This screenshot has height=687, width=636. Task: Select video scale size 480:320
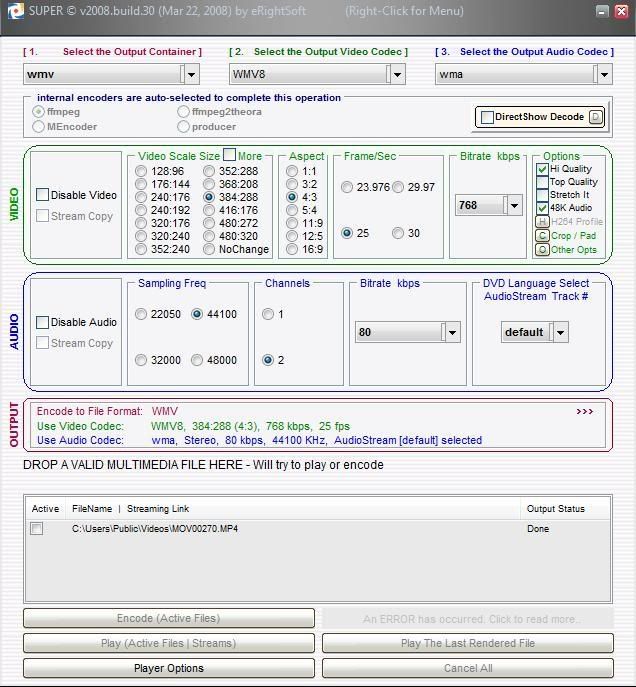point(209,236)
